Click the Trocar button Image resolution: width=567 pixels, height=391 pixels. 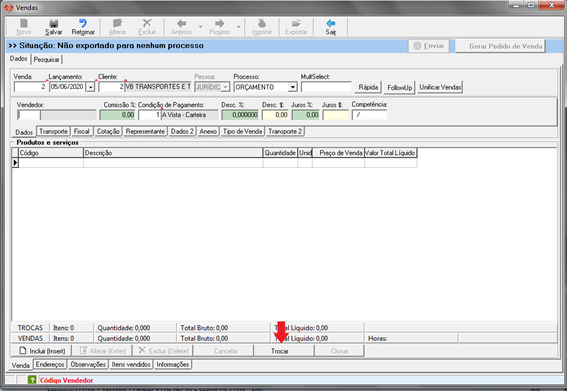coord(285,351)
